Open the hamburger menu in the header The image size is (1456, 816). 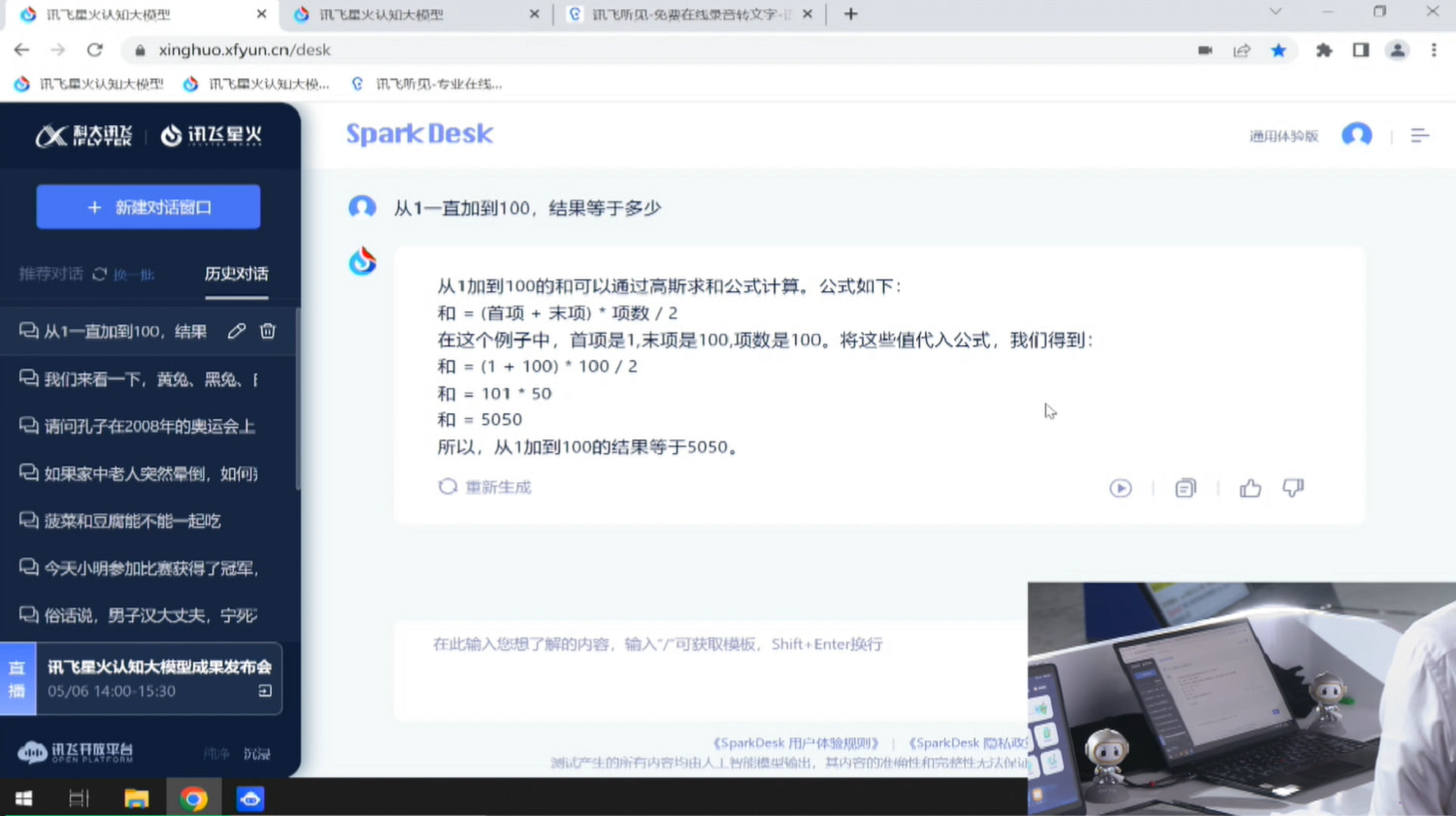pos(1419,136)
